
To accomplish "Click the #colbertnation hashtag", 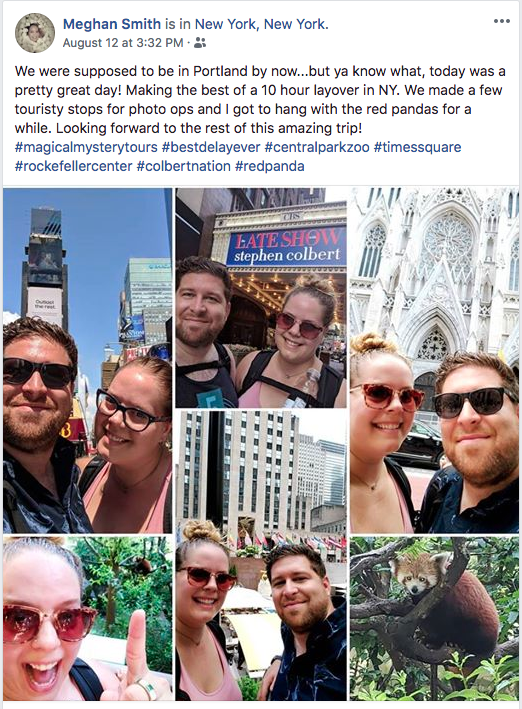I will pos(184,166).
